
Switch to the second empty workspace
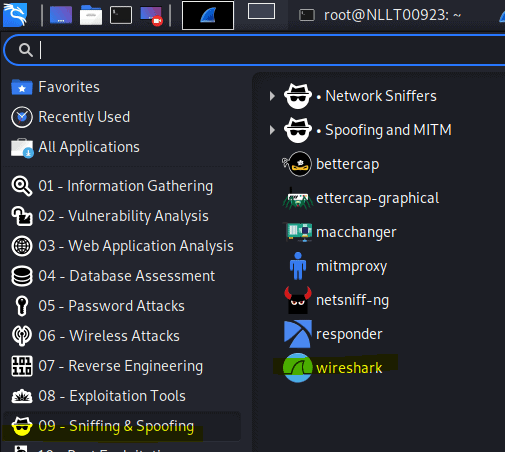261,11
